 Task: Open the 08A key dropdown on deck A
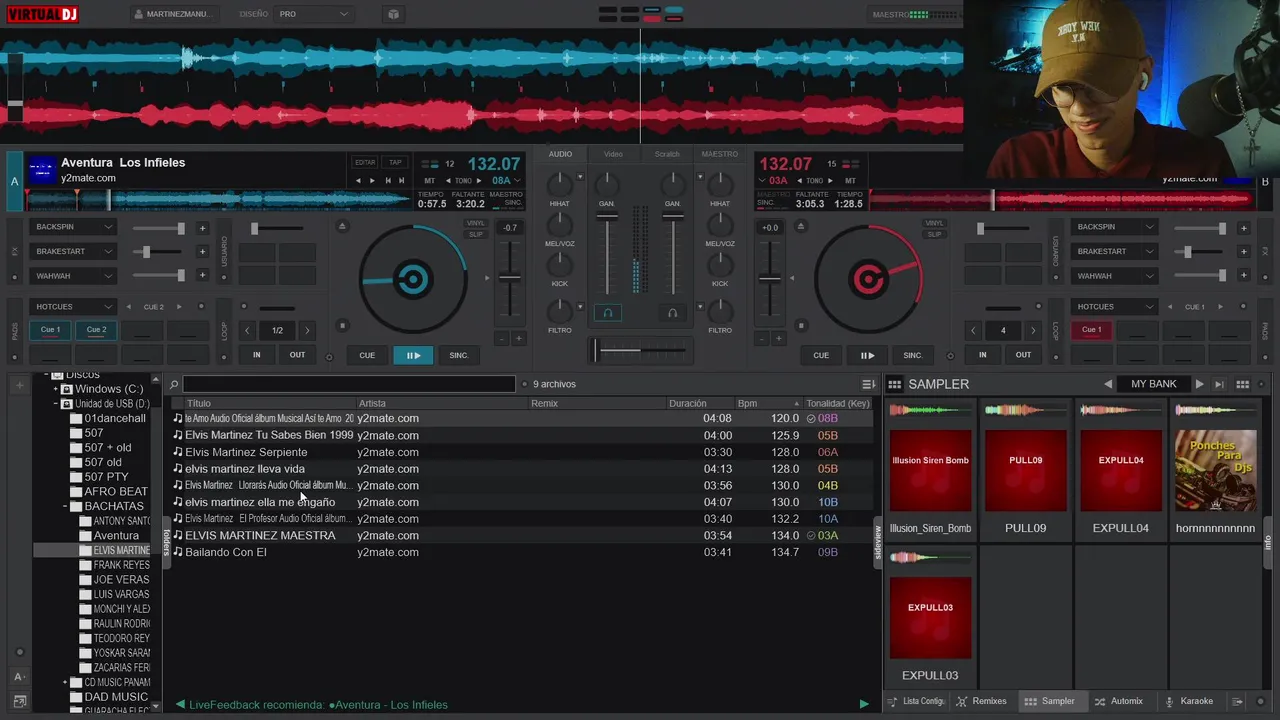coord(505,181)
